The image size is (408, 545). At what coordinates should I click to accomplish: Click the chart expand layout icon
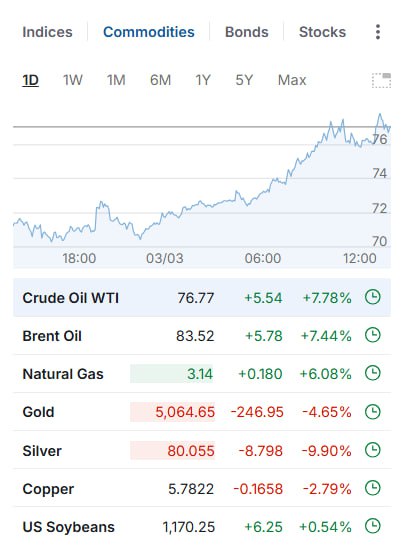pos(381,80)
